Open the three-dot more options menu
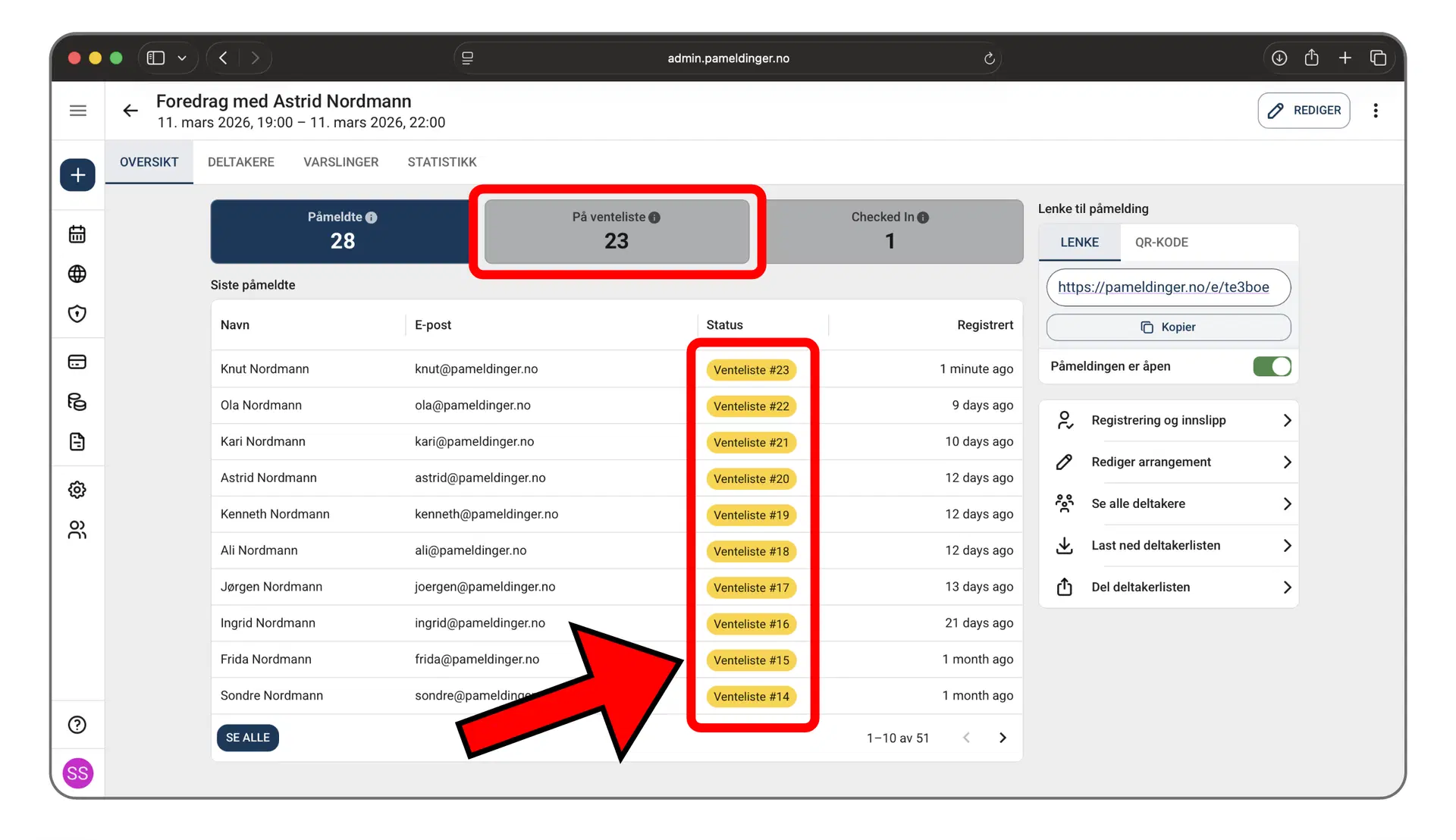The height and width of the screenshot is (840, 1456). [1375, 111]
